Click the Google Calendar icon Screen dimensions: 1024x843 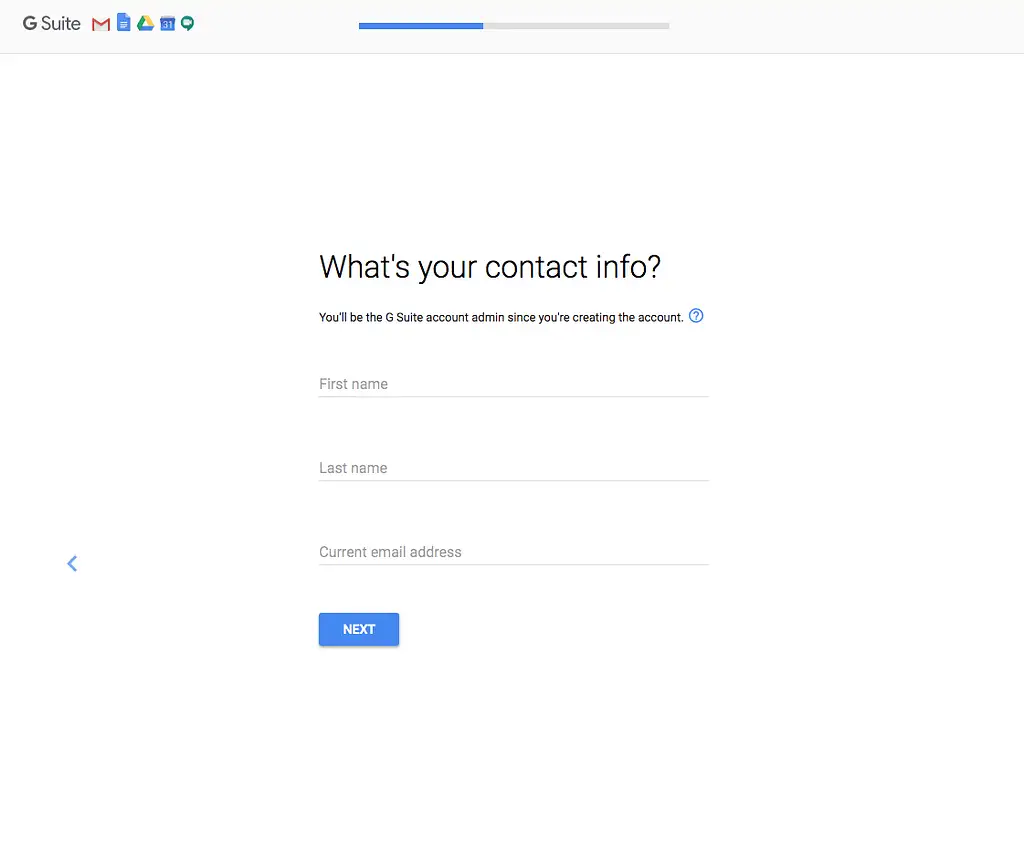coord(167,24)
